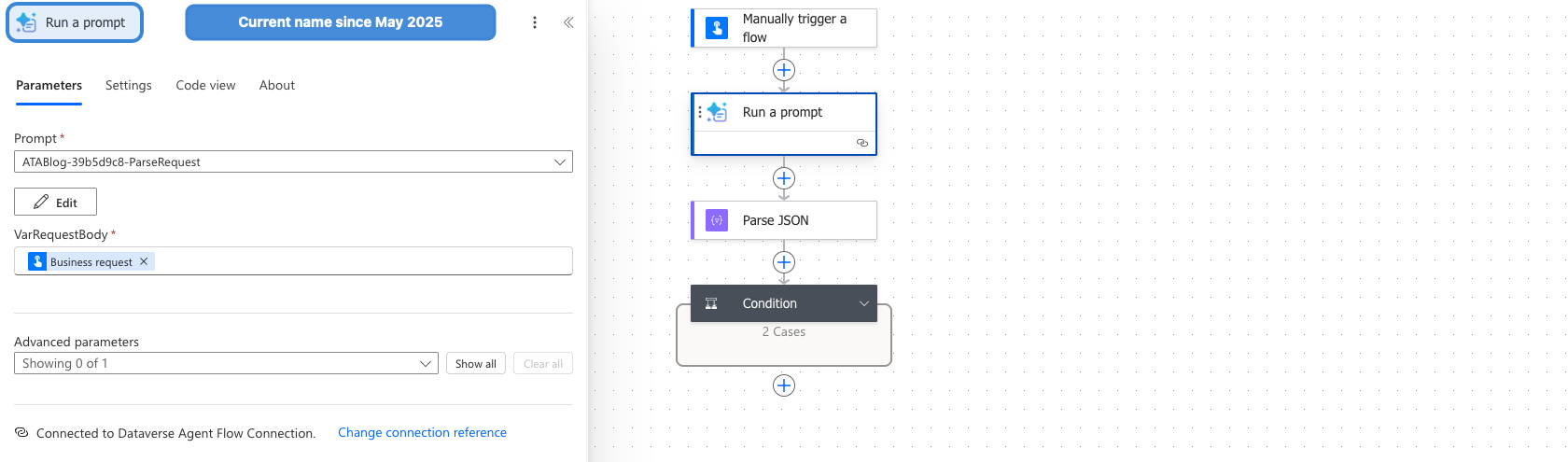Insert action between Run a prompt and Parse JSON
This screenshot has width=1568, height=462.
pos(784,178)
